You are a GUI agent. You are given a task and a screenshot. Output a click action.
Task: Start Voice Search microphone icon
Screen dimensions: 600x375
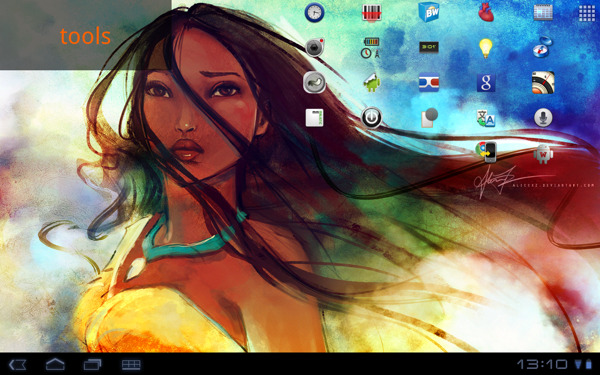543,117
